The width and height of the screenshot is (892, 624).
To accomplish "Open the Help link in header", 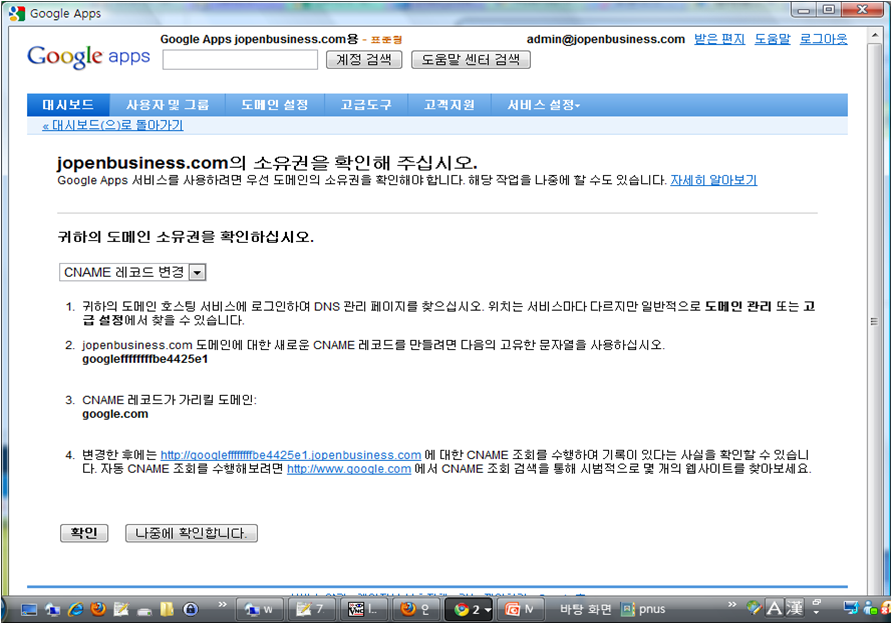I will [773, 39].
